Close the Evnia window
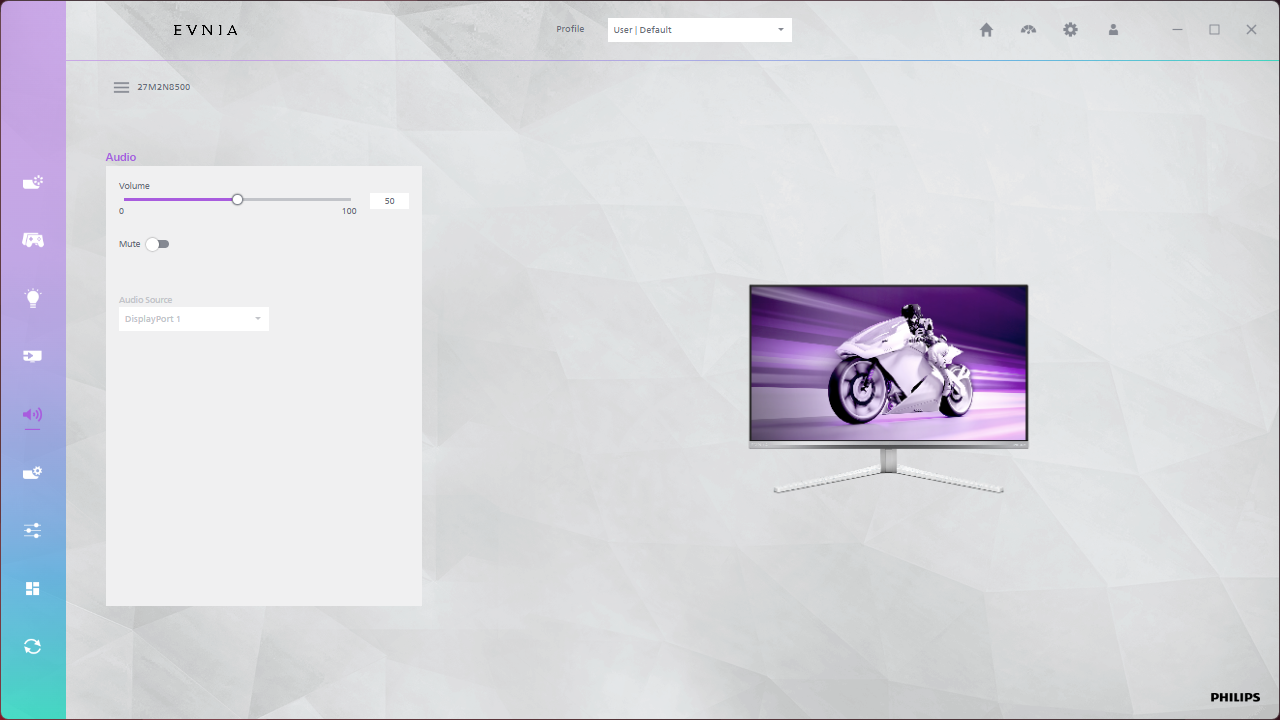This screenshot has height=720, width=1280. point(1251,30)
